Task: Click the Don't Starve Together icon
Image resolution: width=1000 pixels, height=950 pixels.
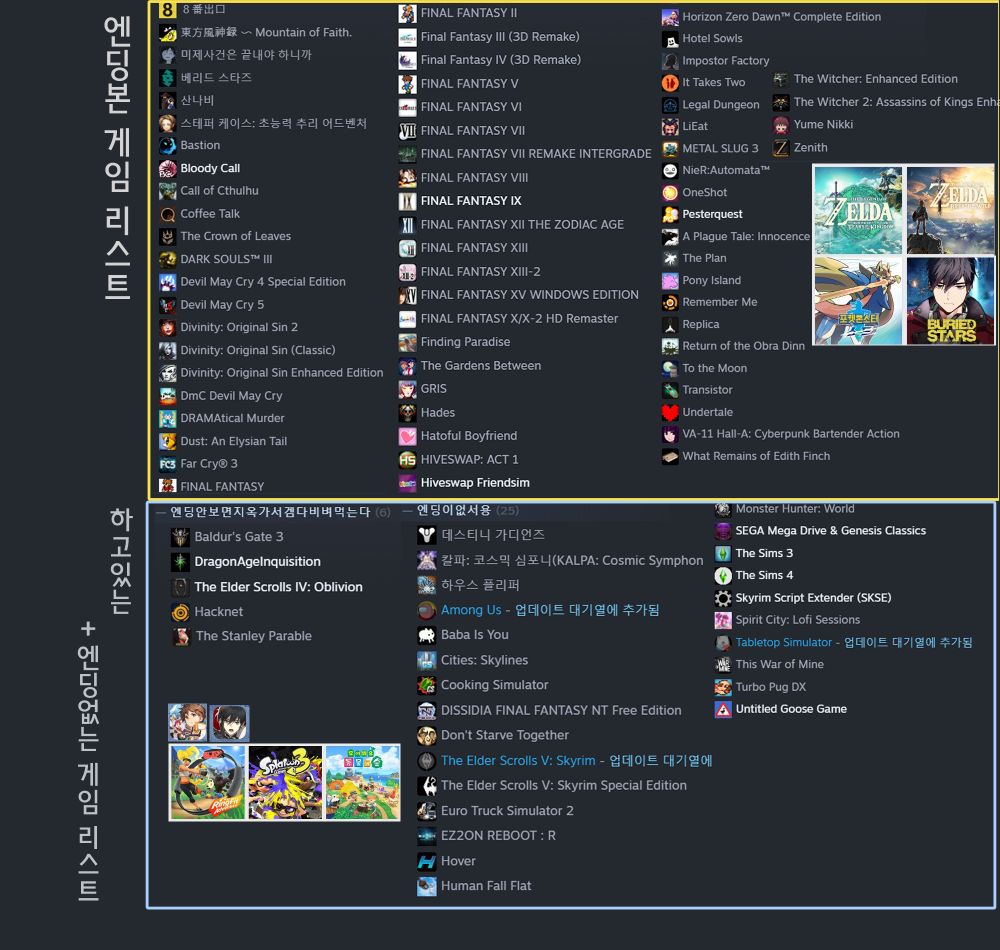Action: (426, 736)
